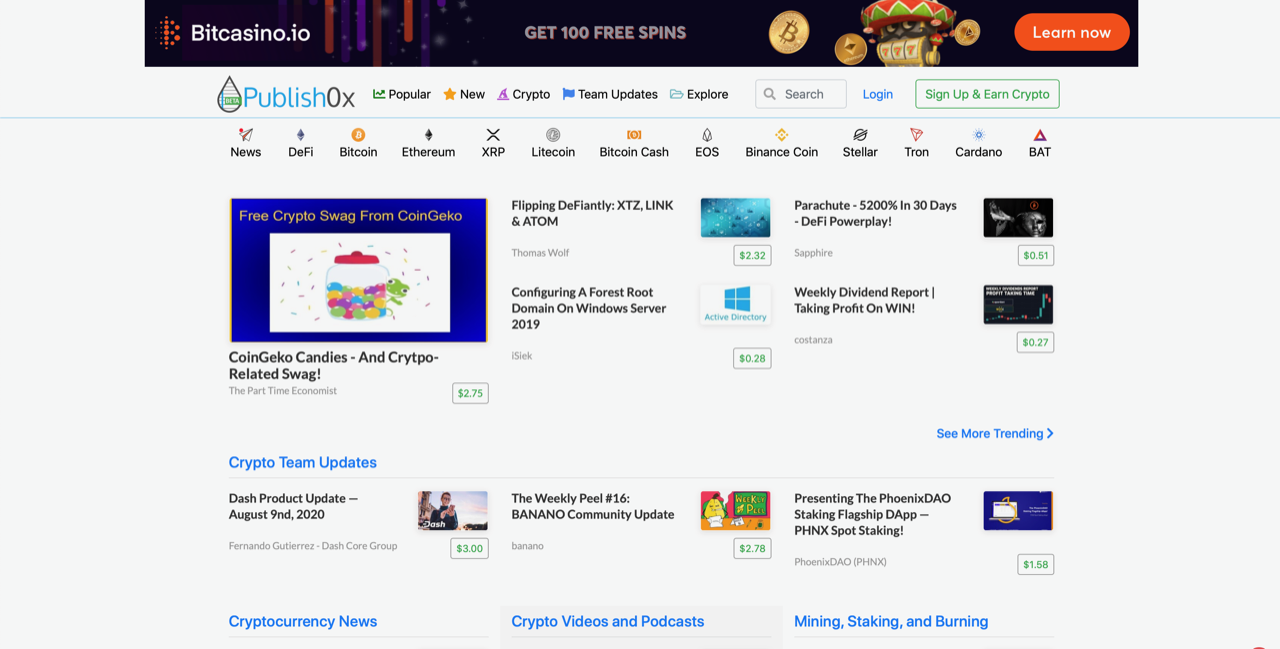Select the Ethereum diamond icon
The width and height of the screenshot is (1280, 649).
coord(429,135)
